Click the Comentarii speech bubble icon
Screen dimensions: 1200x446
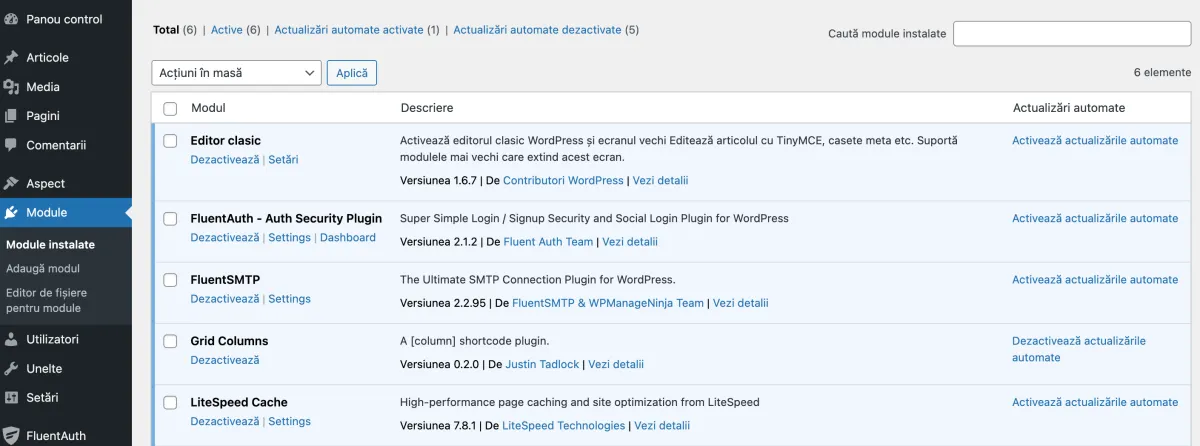click(11, 145)
